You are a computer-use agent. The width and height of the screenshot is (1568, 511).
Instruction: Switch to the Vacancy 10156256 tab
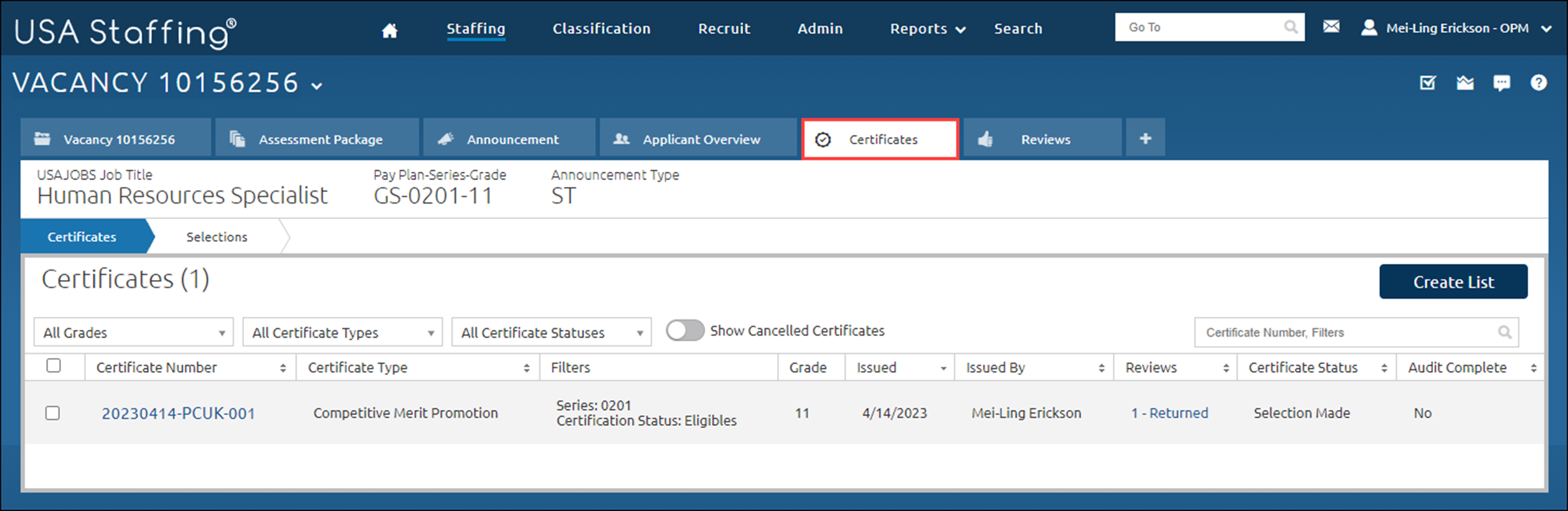coord(115,138)
